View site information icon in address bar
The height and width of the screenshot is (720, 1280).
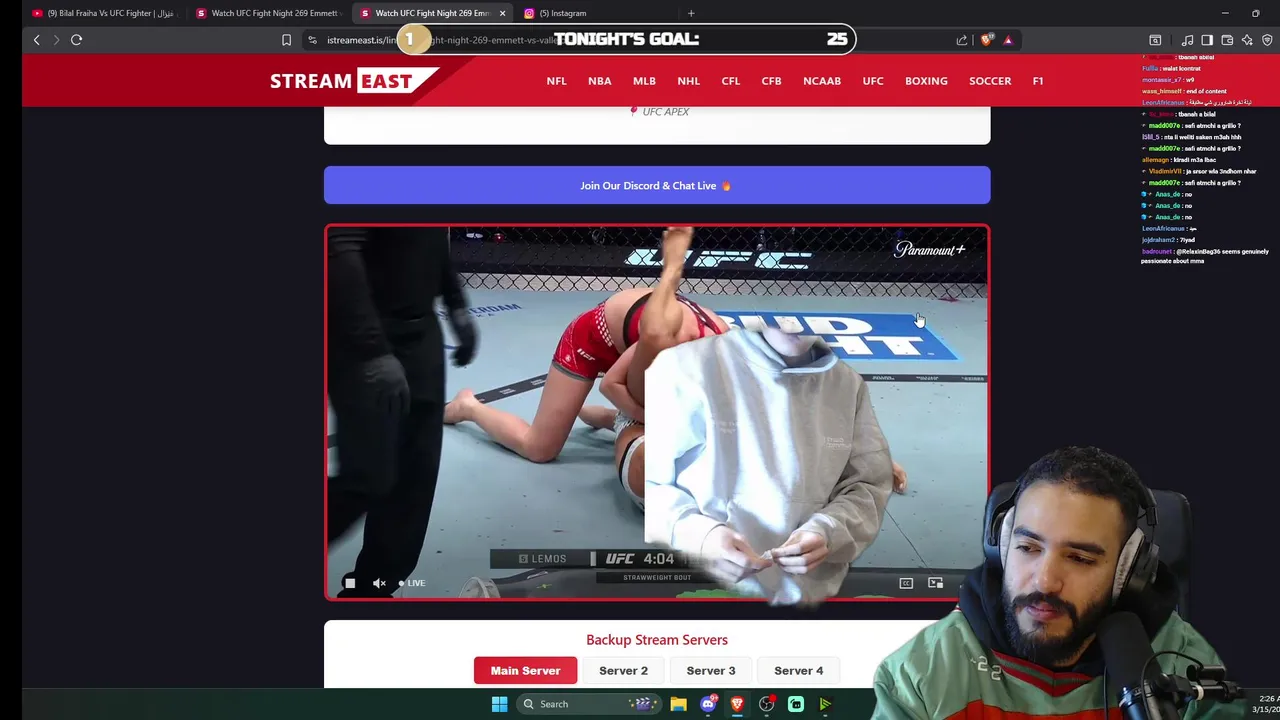tap(313, 40)
